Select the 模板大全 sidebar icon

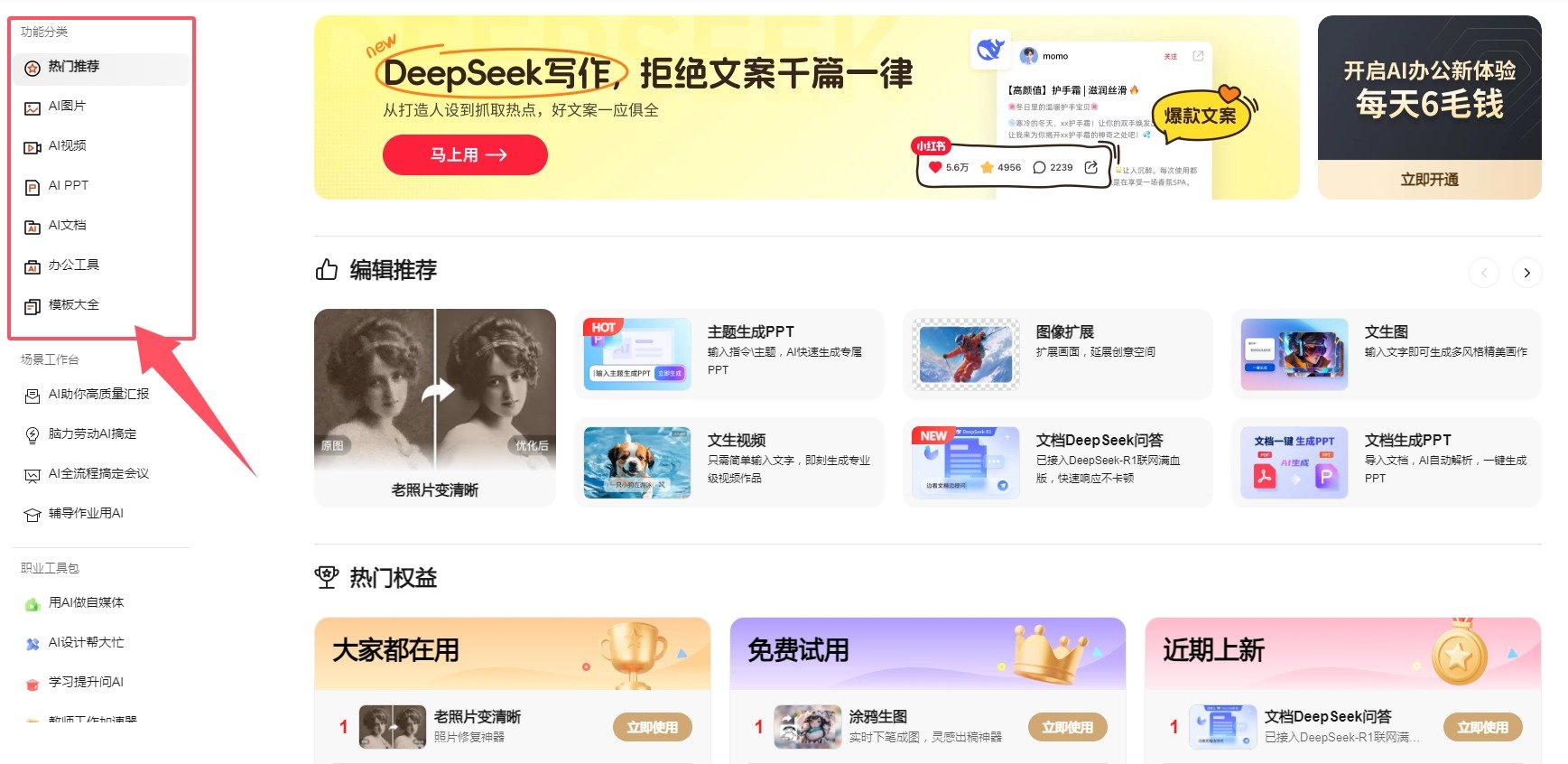(x=32, y=306)
